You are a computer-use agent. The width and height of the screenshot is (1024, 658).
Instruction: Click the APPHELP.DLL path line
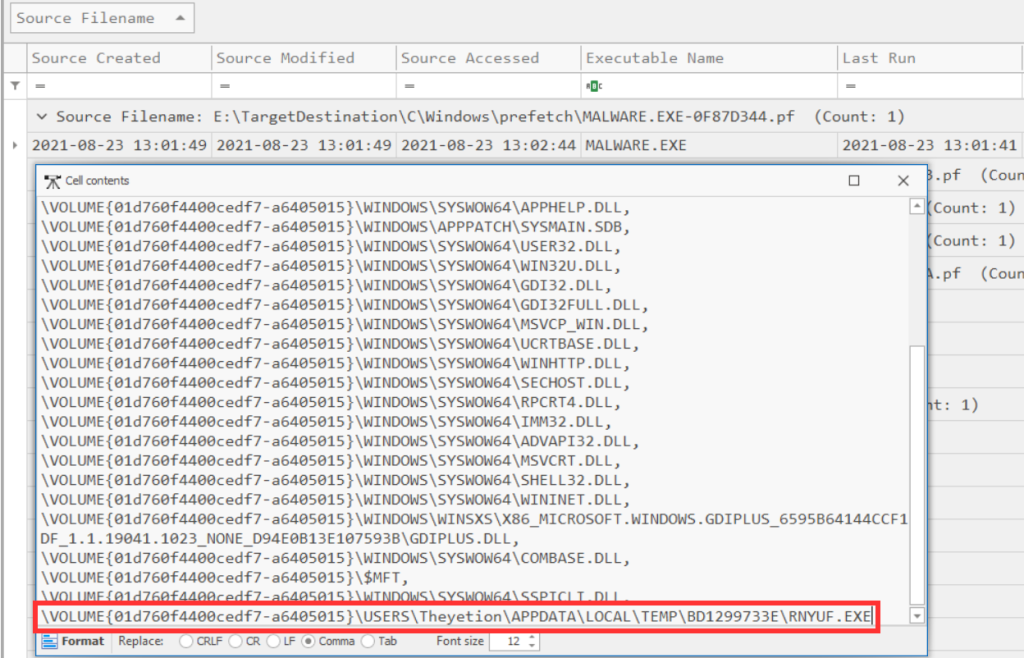[336, 208]
